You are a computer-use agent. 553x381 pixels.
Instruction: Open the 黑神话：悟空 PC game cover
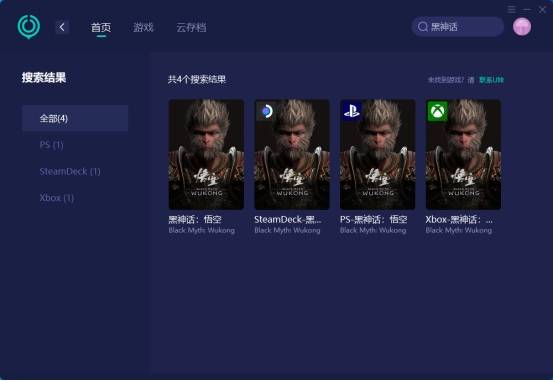206,155
